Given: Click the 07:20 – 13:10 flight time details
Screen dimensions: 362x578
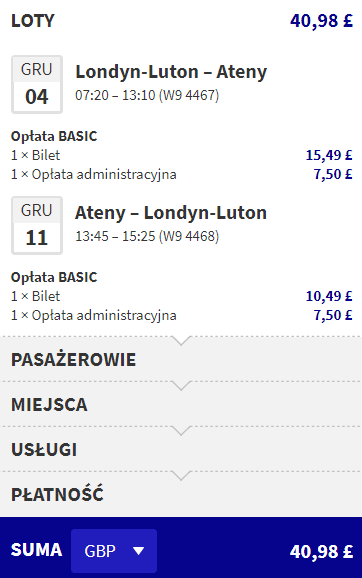Looking at the screenshot, I should [x=147, y=95].
